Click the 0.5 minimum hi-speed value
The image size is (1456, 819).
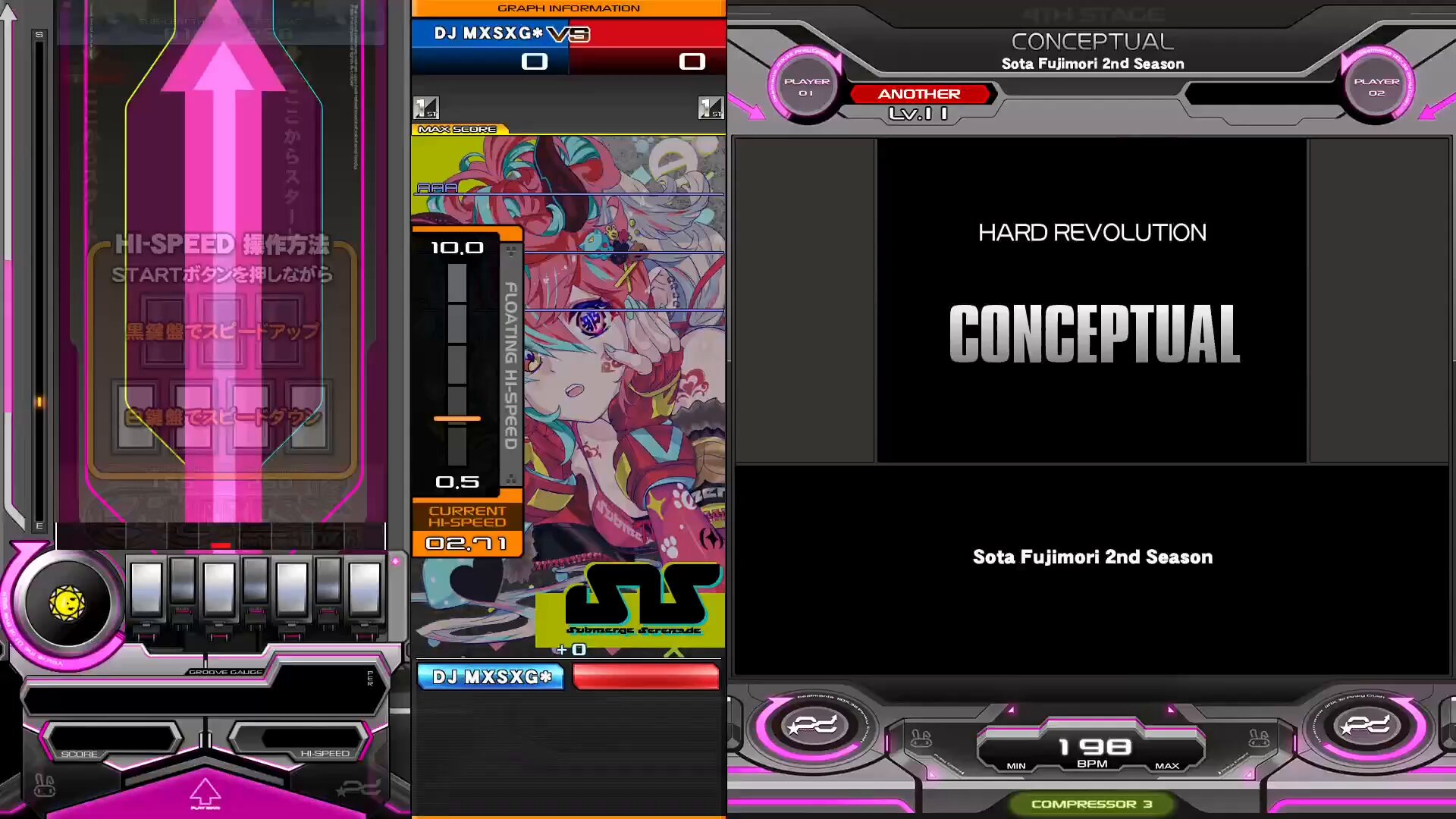coord(457,482)
